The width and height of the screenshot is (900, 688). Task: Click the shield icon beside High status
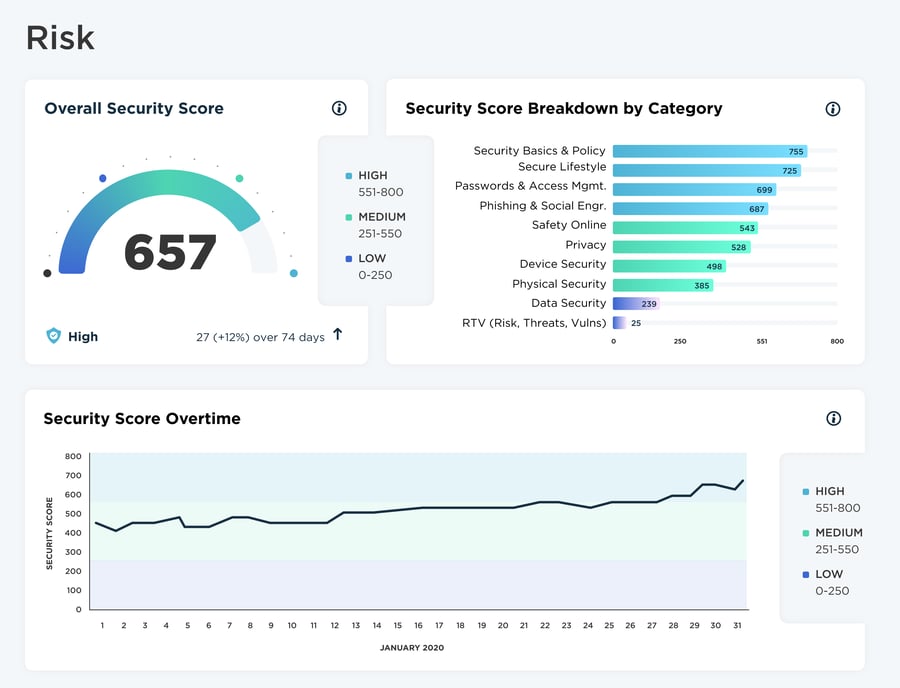[x=53, y=336]
